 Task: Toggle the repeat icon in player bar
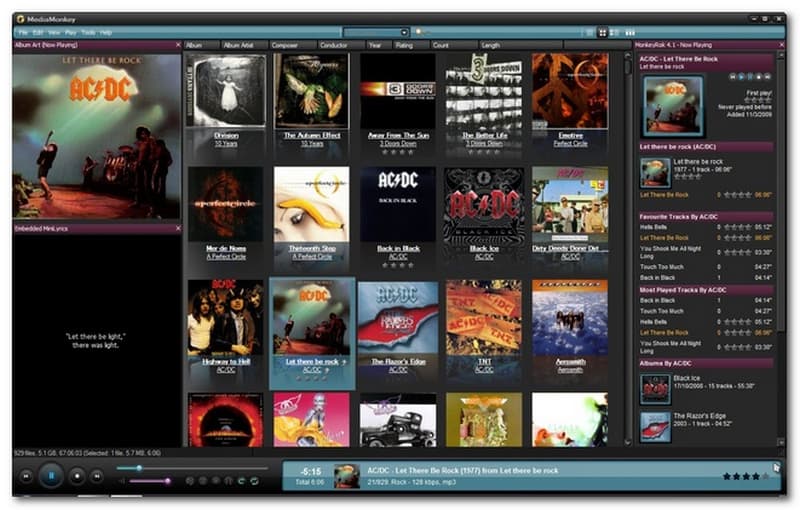click(x=254, y=481)
